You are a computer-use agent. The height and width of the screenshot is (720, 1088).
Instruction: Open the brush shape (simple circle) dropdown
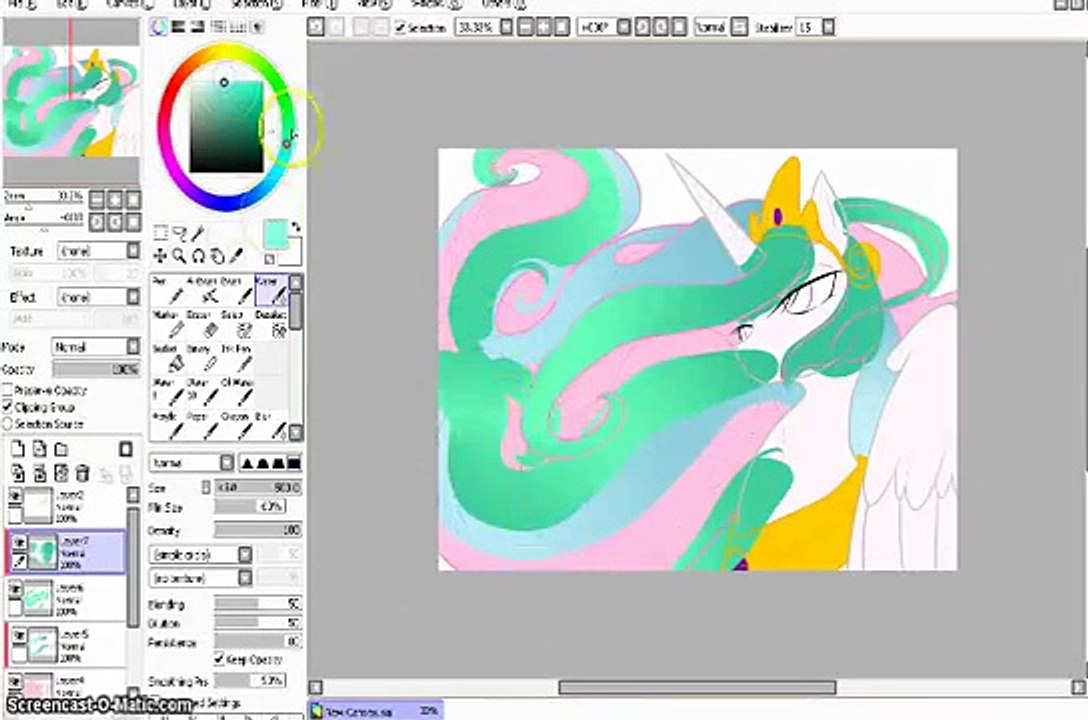(201, 555)
